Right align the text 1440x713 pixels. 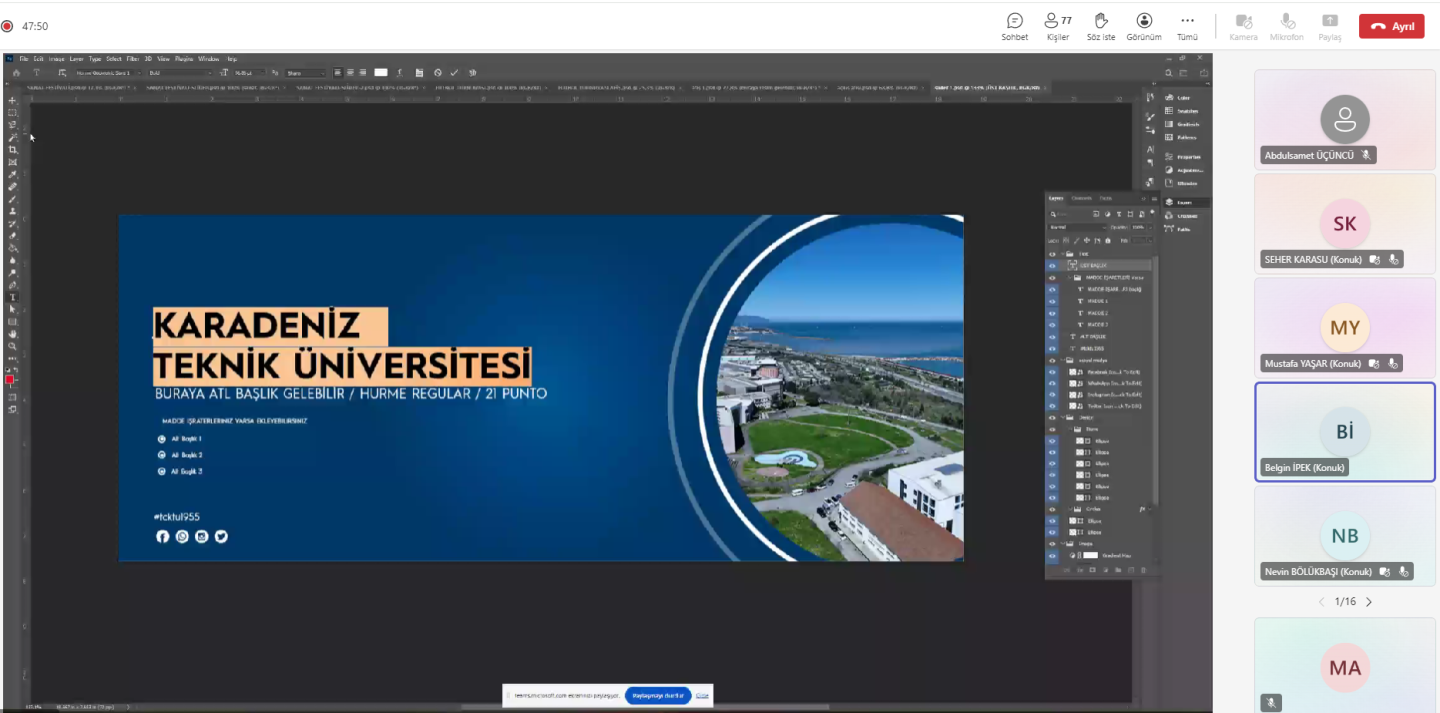pyautogui.click(x=364, y=73)
